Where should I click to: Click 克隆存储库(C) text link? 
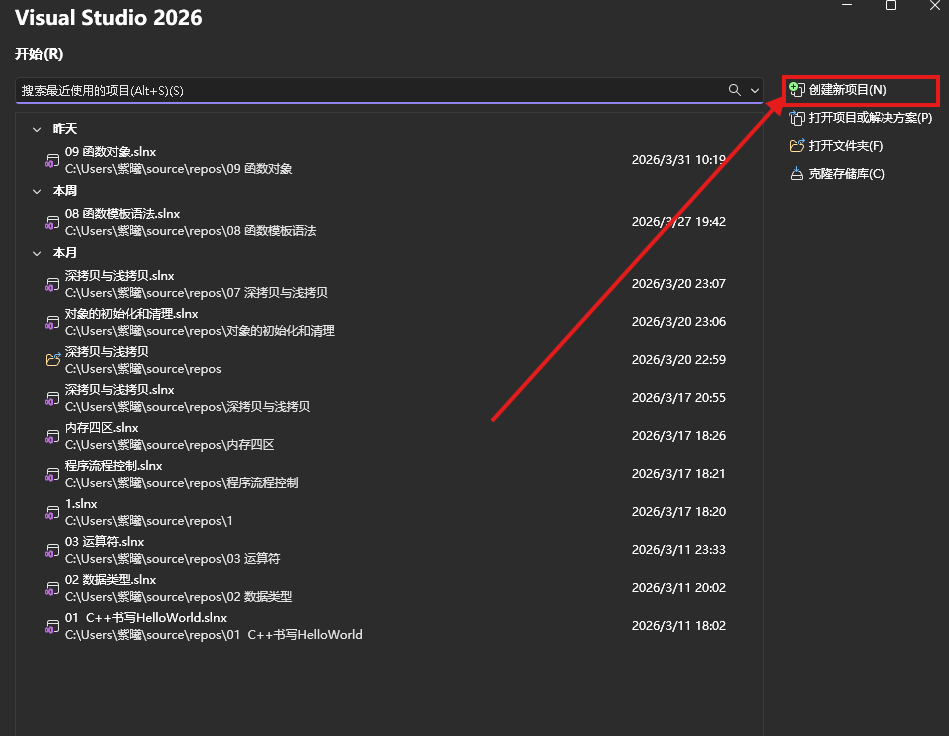point(847,174)
